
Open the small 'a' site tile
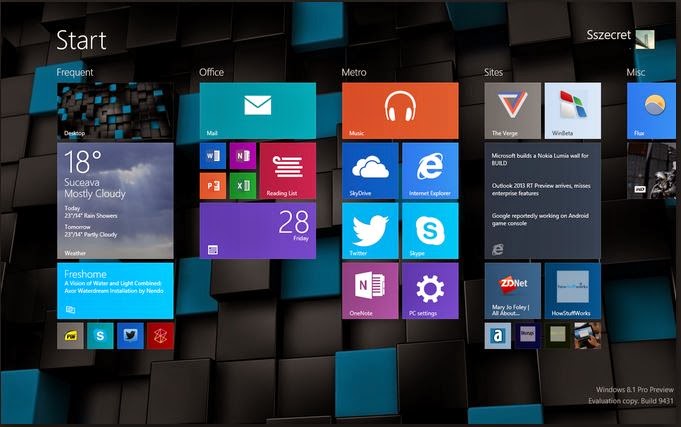498,336
